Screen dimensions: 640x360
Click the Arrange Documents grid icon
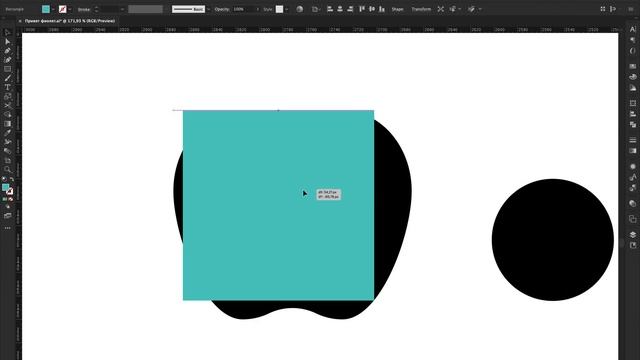click(x=603, y=9)
